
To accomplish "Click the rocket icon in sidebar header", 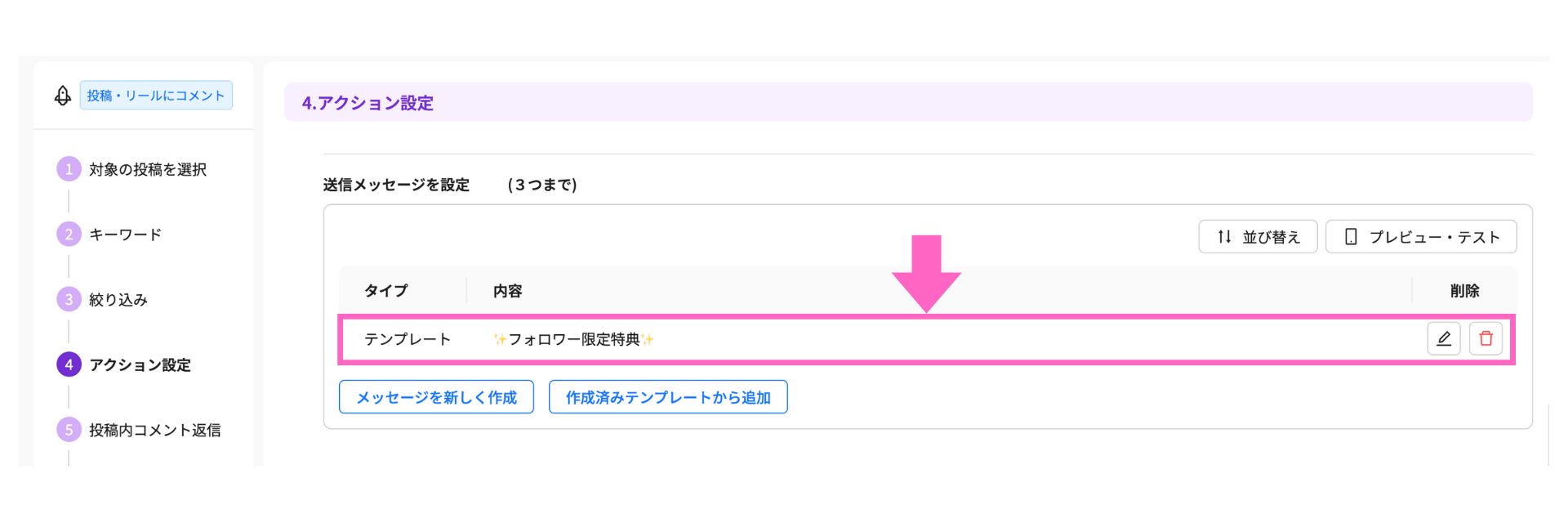I will (63, 96).
